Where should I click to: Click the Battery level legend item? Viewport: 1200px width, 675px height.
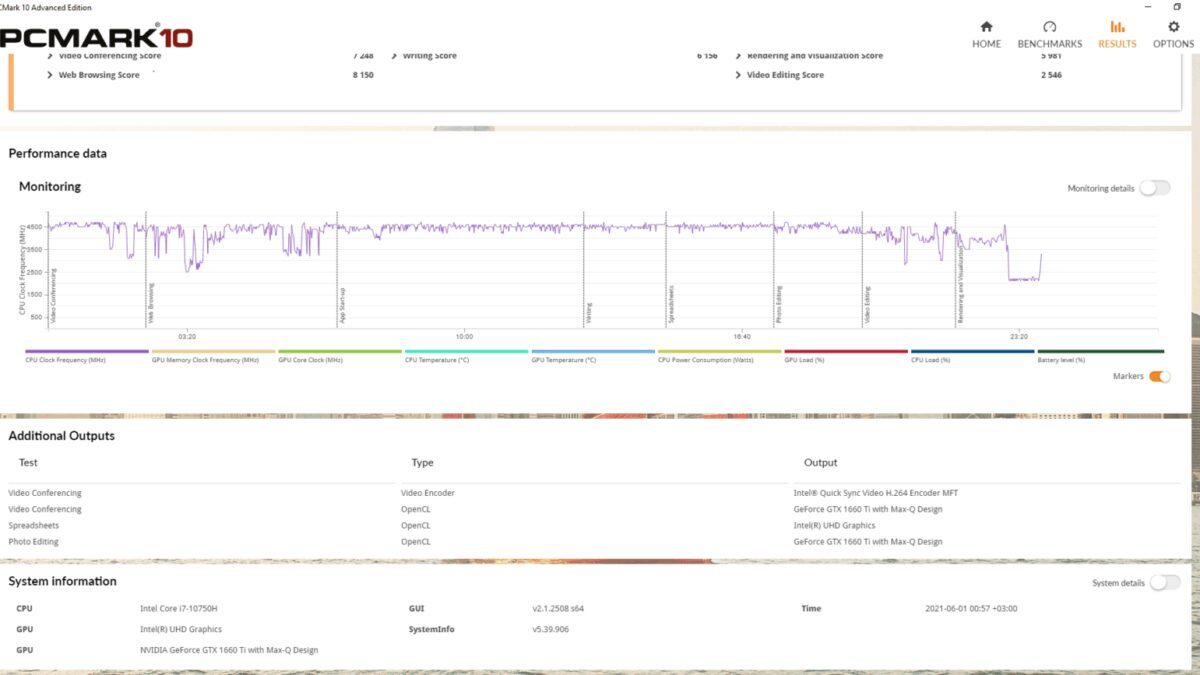[1100, 355]
